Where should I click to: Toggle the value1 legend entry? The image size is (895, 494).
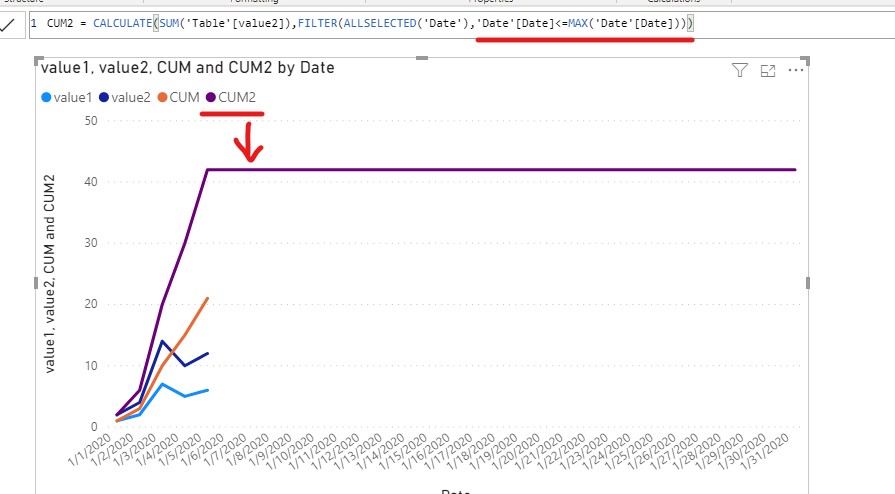coord(67,98)
